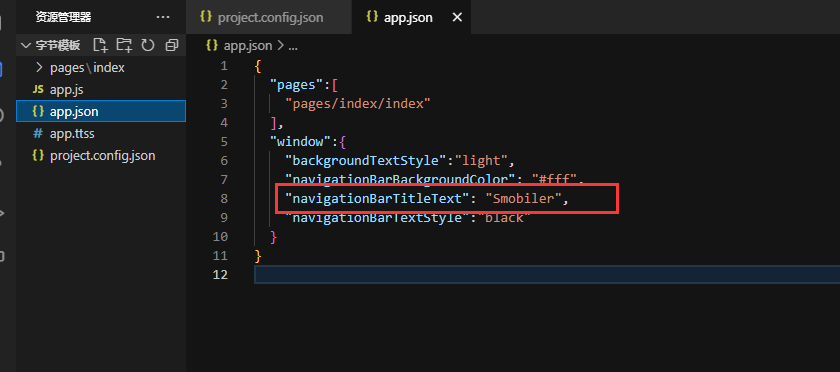The height and width of the screenshot is (372, 840).
Task: Click app.json in the breadcrumb path
Action: (248, 46)
